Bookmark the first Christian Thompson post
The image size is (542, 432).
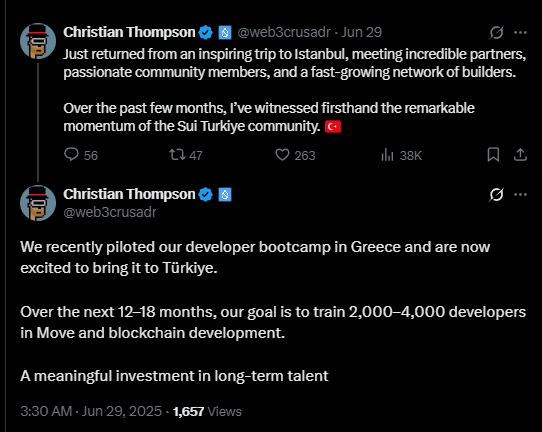493,154
